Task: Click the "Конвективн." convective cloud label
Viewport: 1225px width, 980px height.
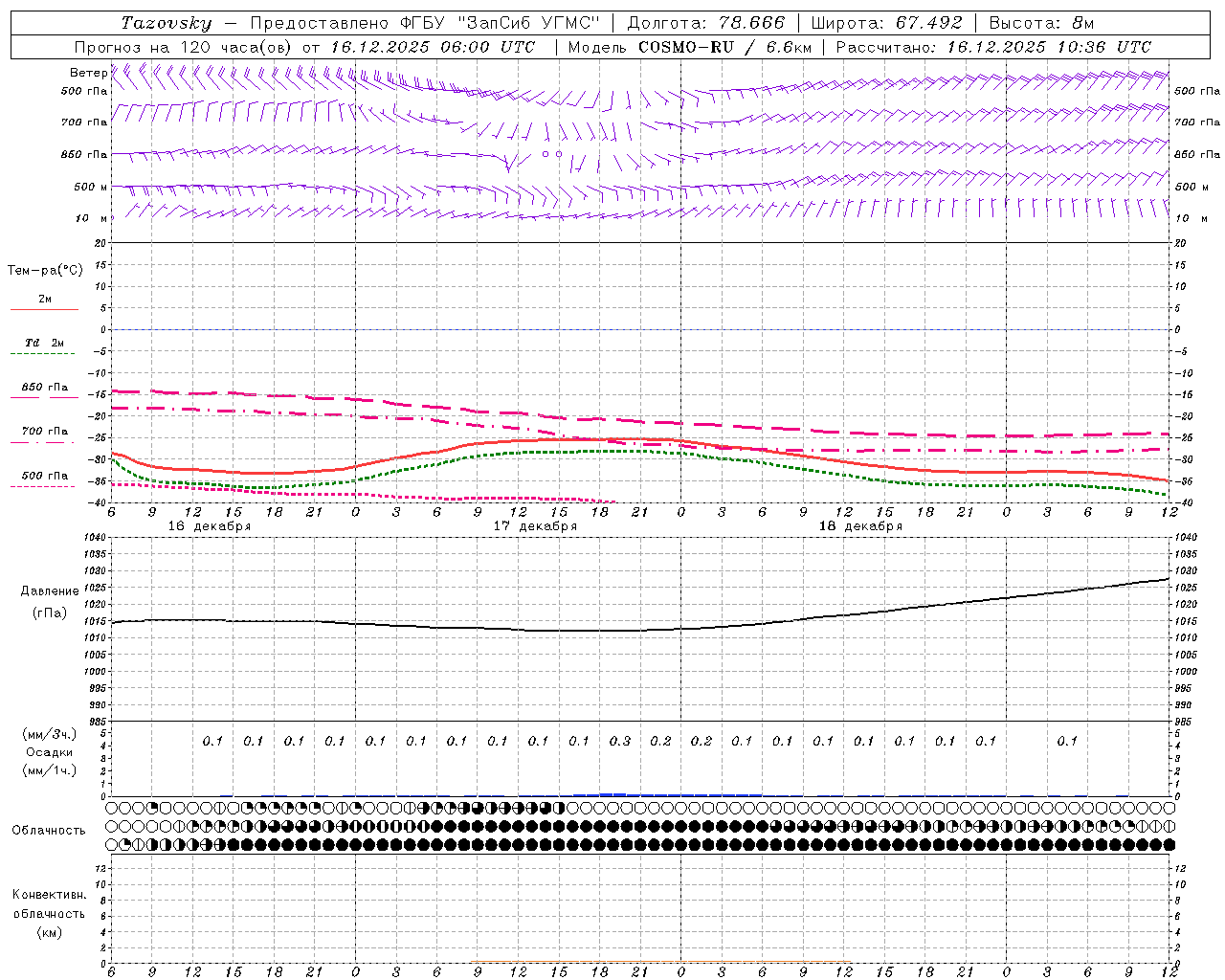Action: 49,895
